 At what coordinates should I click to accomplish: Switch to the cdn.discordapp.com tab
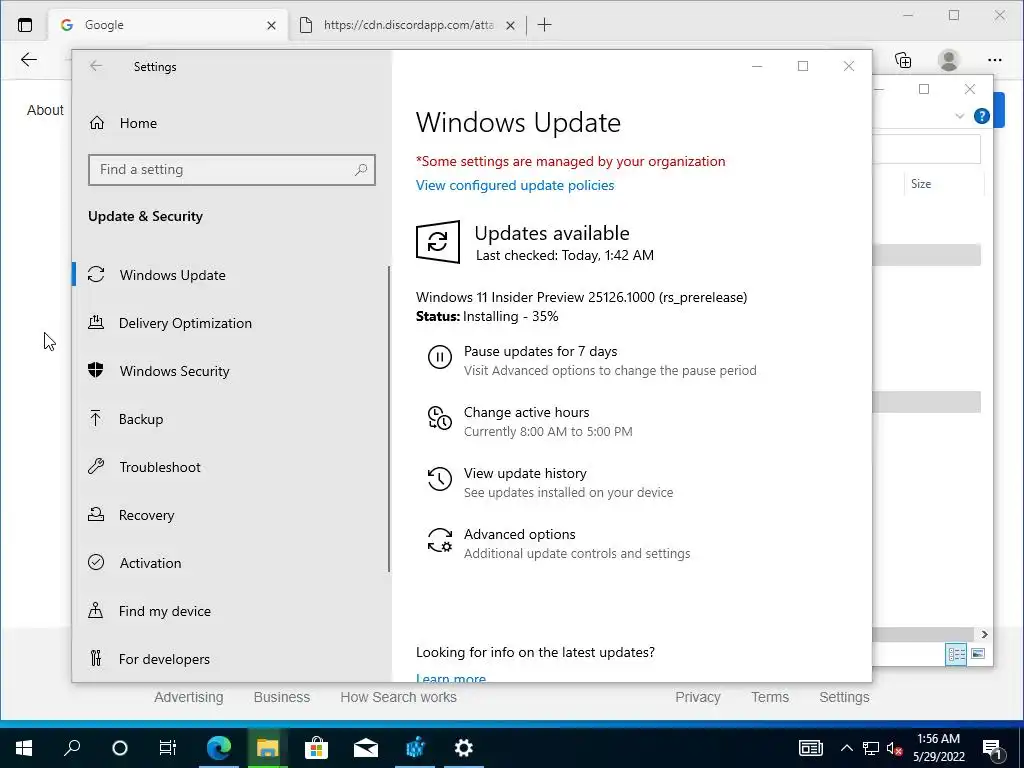click(407, 25)
